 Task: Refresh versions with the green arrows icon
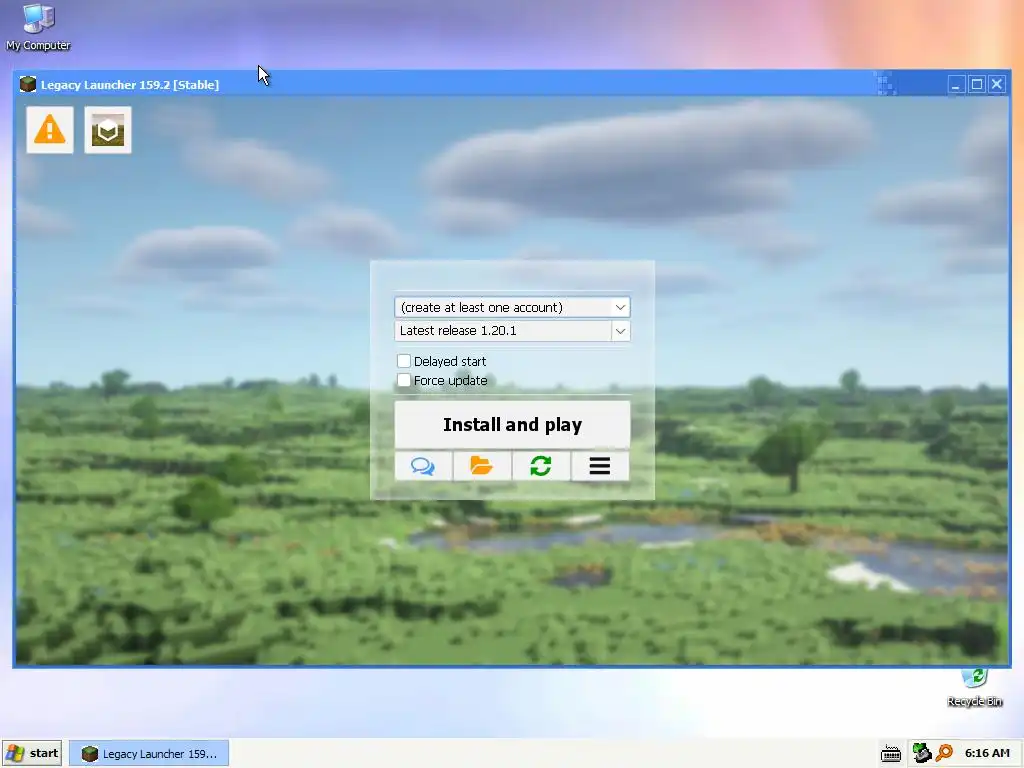[x=541, y=466]
